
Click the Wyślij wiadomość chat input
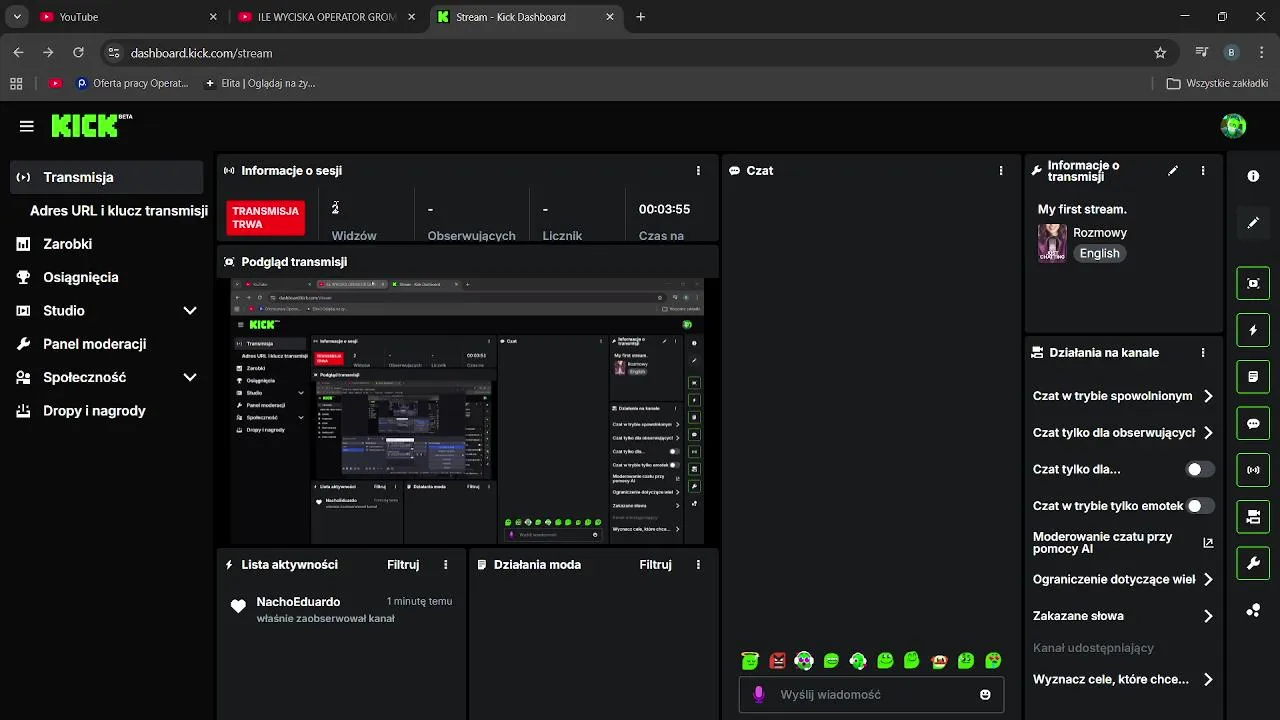[871, 694]
